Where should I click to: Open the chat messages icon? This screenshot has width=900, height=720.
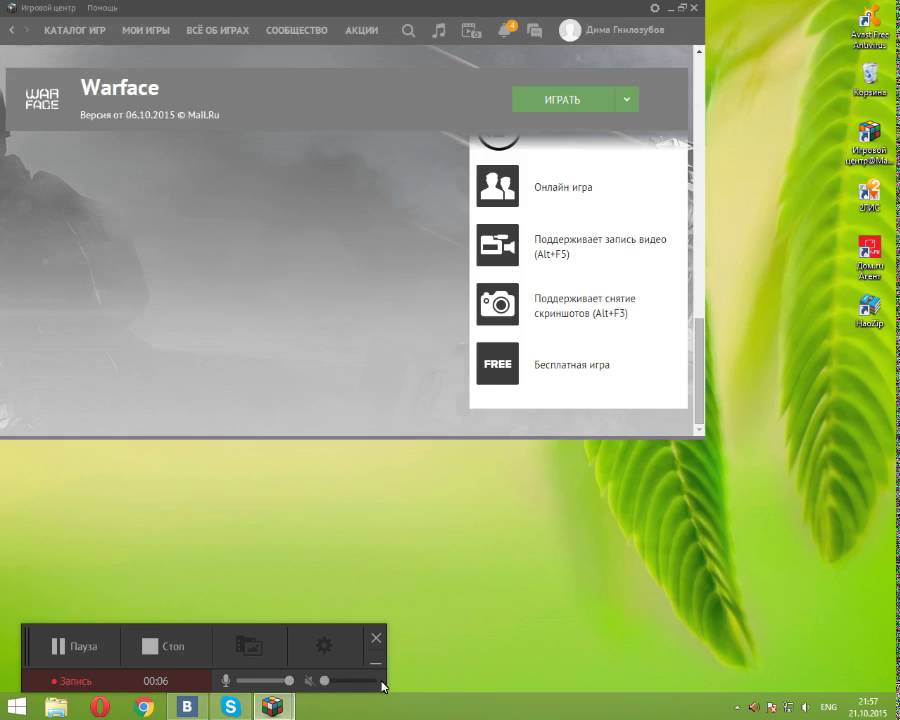[x=534, y=30]
